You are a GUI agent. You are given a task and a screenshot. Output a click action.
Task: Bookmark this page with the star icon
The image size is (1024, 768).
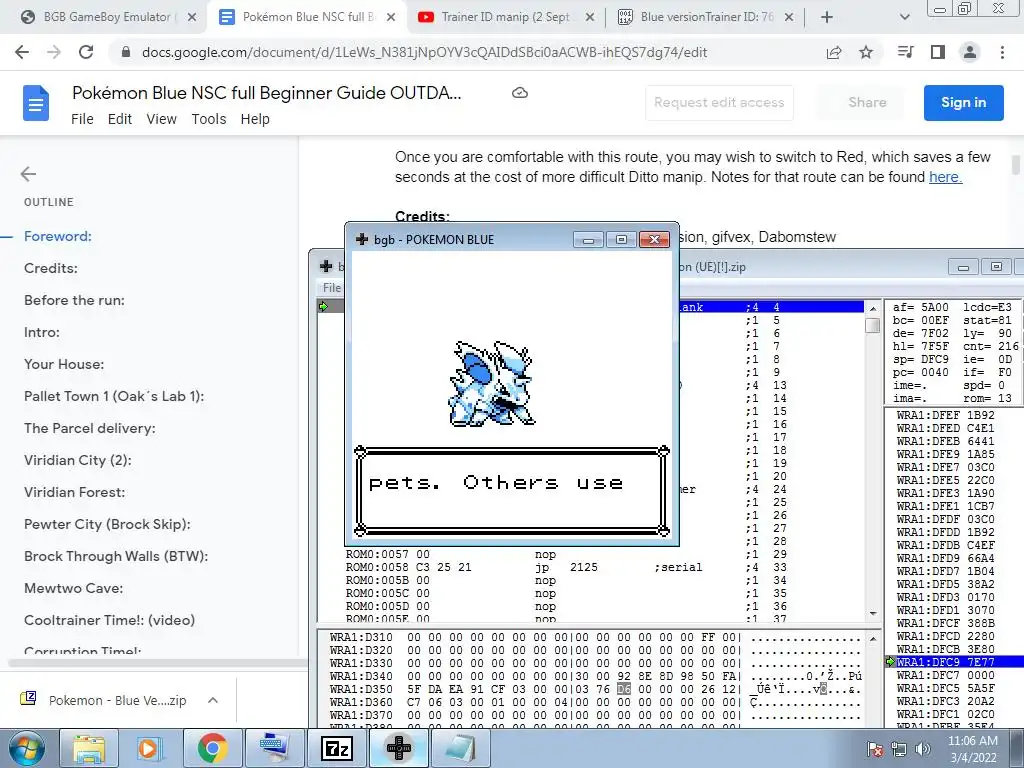(x=866, y=52)
